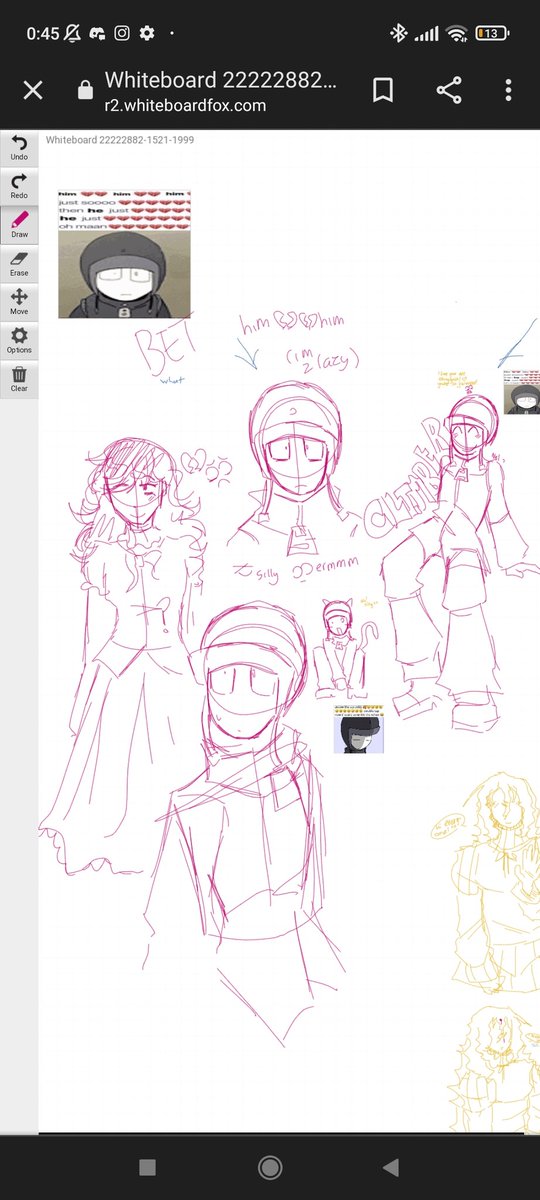
Task: Bookmark this whiteboard page
Action: (x=382, y=91)
